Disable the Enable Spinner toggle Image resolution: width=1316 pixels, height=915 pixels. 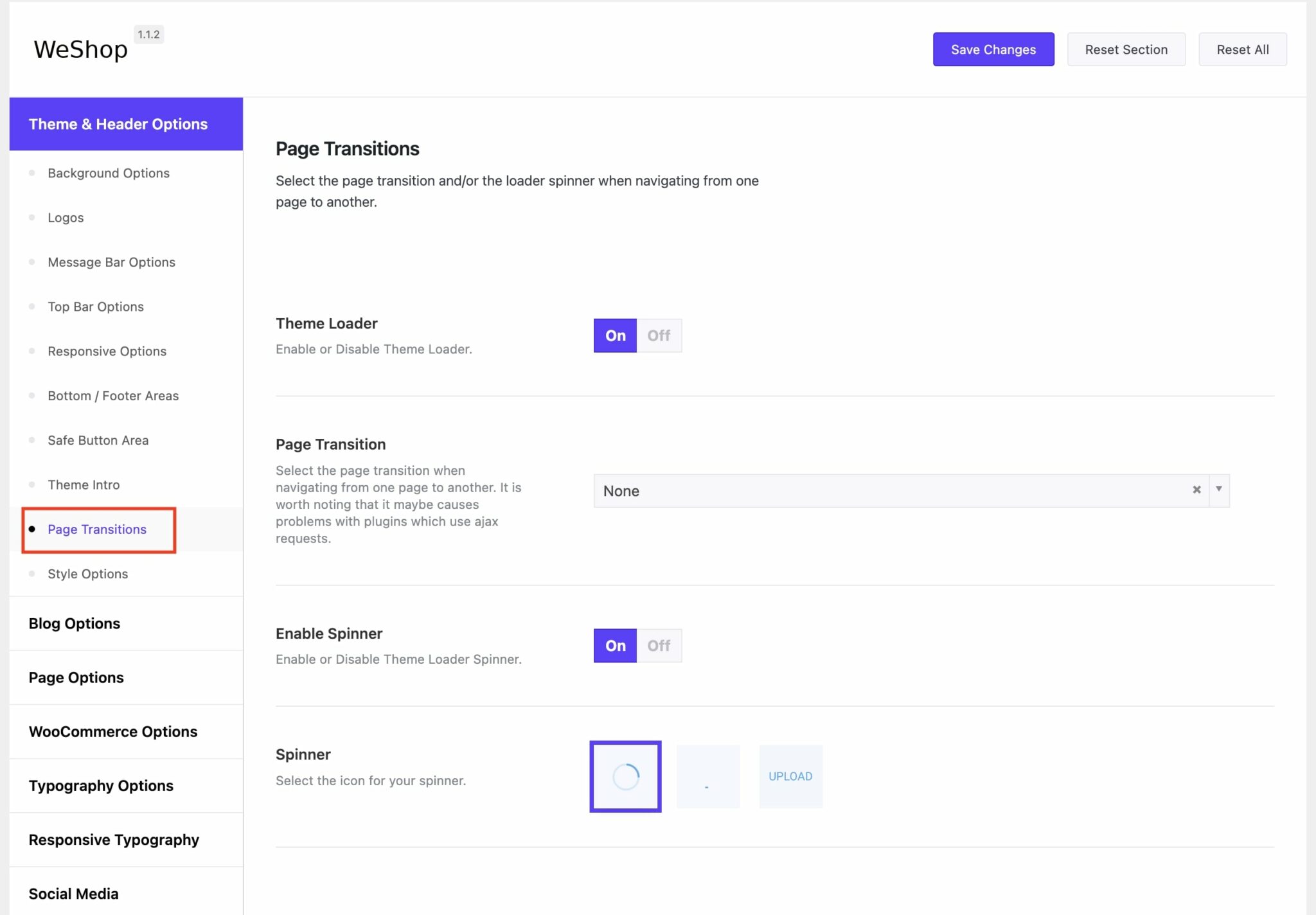(659, 645)
